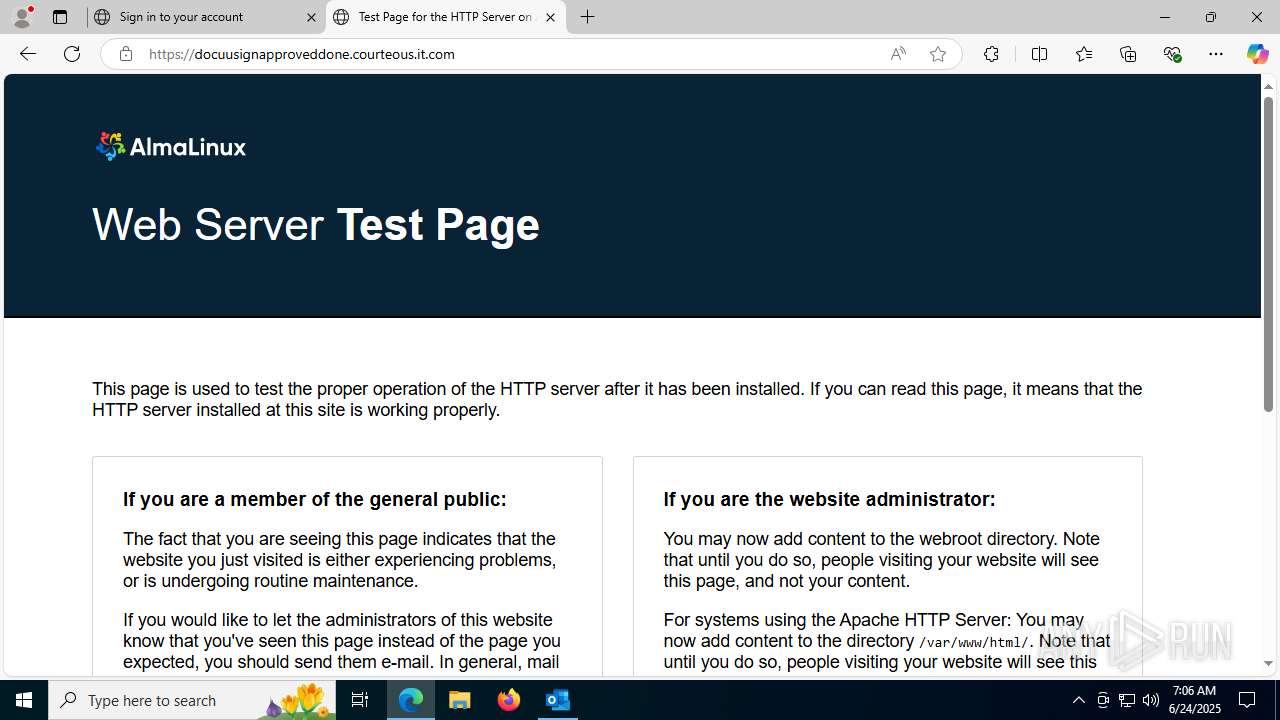Open the browser profile icon

tap(22, 17)
